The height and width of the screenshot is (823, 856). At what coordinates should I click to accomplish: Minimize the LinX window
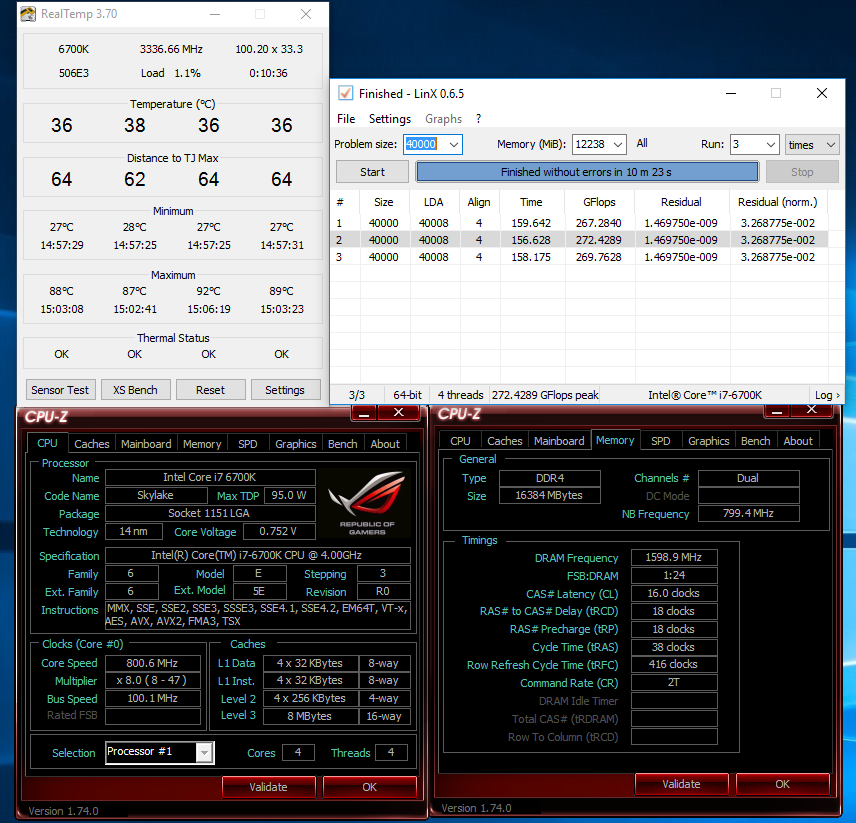pos(730,93)
